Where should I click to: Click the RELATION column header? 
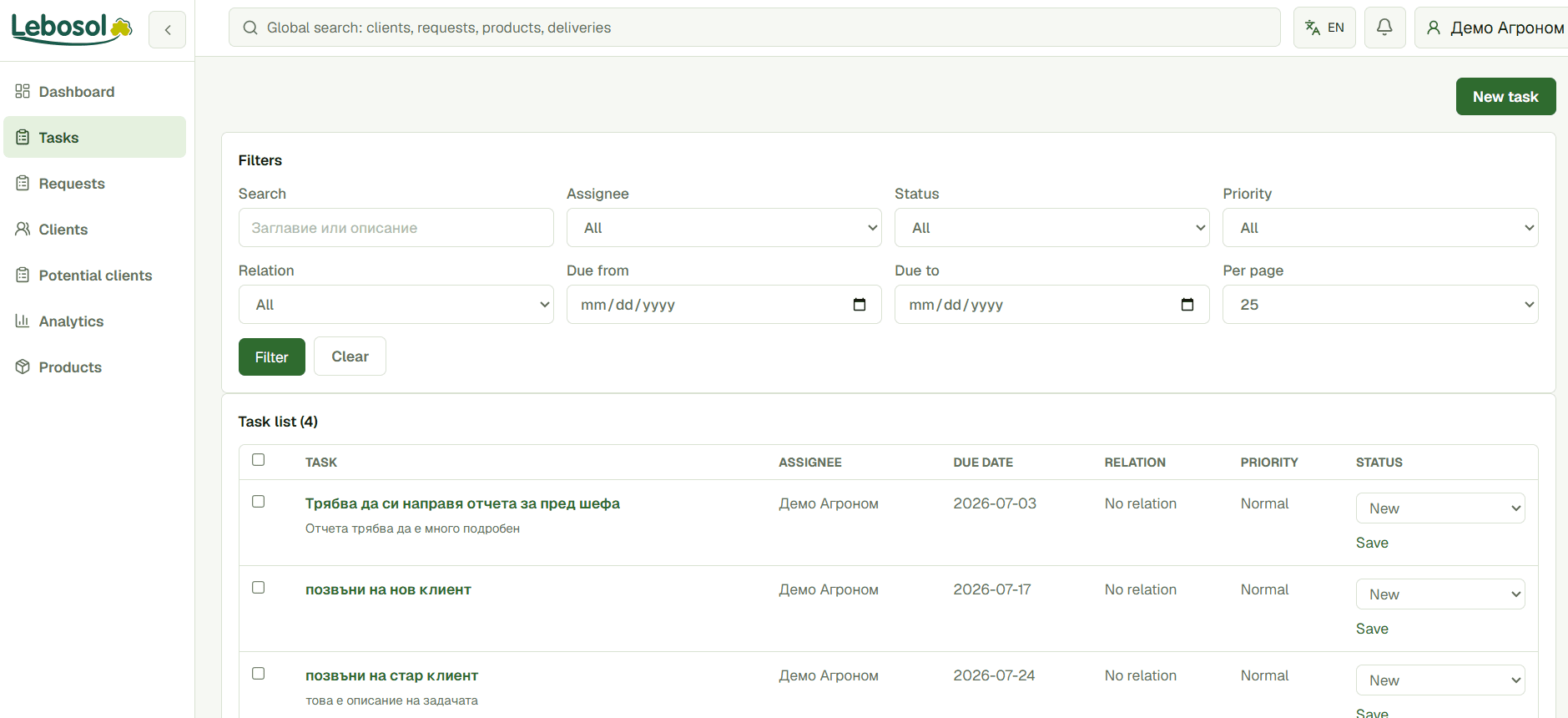[x=1135, y=463]
